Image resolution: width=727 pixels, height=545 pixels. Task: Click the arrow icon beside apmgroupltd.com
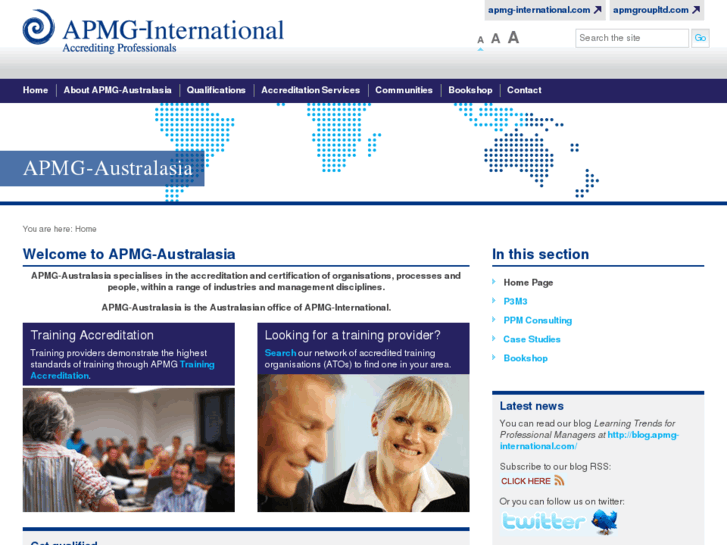click(696, 10)
